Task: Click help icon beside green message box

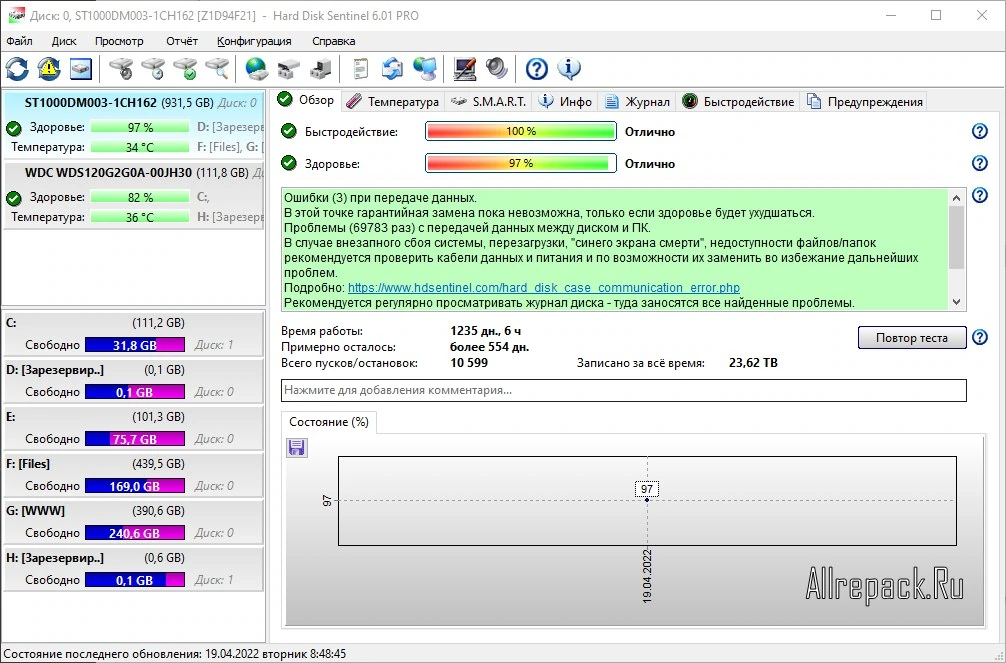Action: click(x=980, y=195)
